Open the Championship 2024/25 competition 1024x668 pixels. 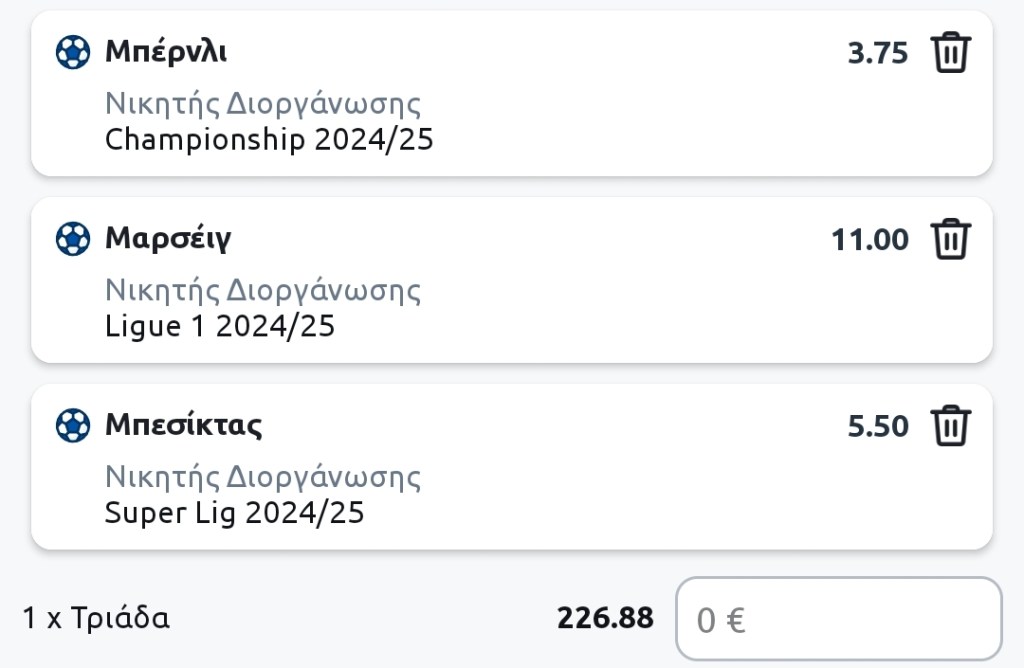(x=269, y=139)
